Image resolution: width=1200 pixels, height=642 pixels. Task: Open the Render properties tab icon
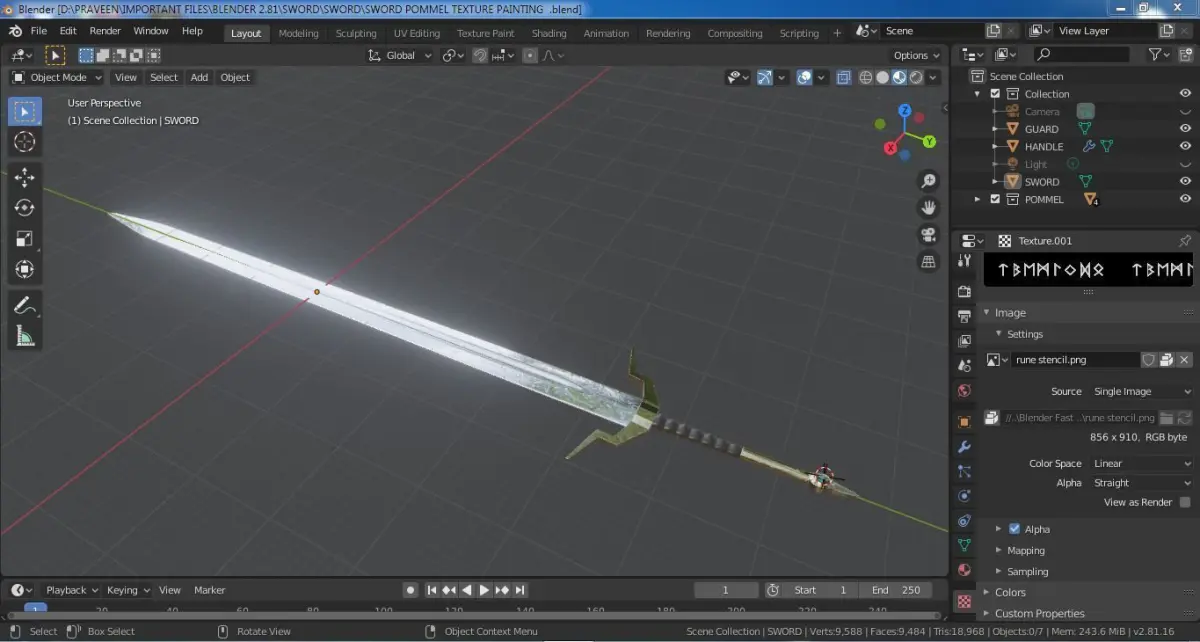964,291
